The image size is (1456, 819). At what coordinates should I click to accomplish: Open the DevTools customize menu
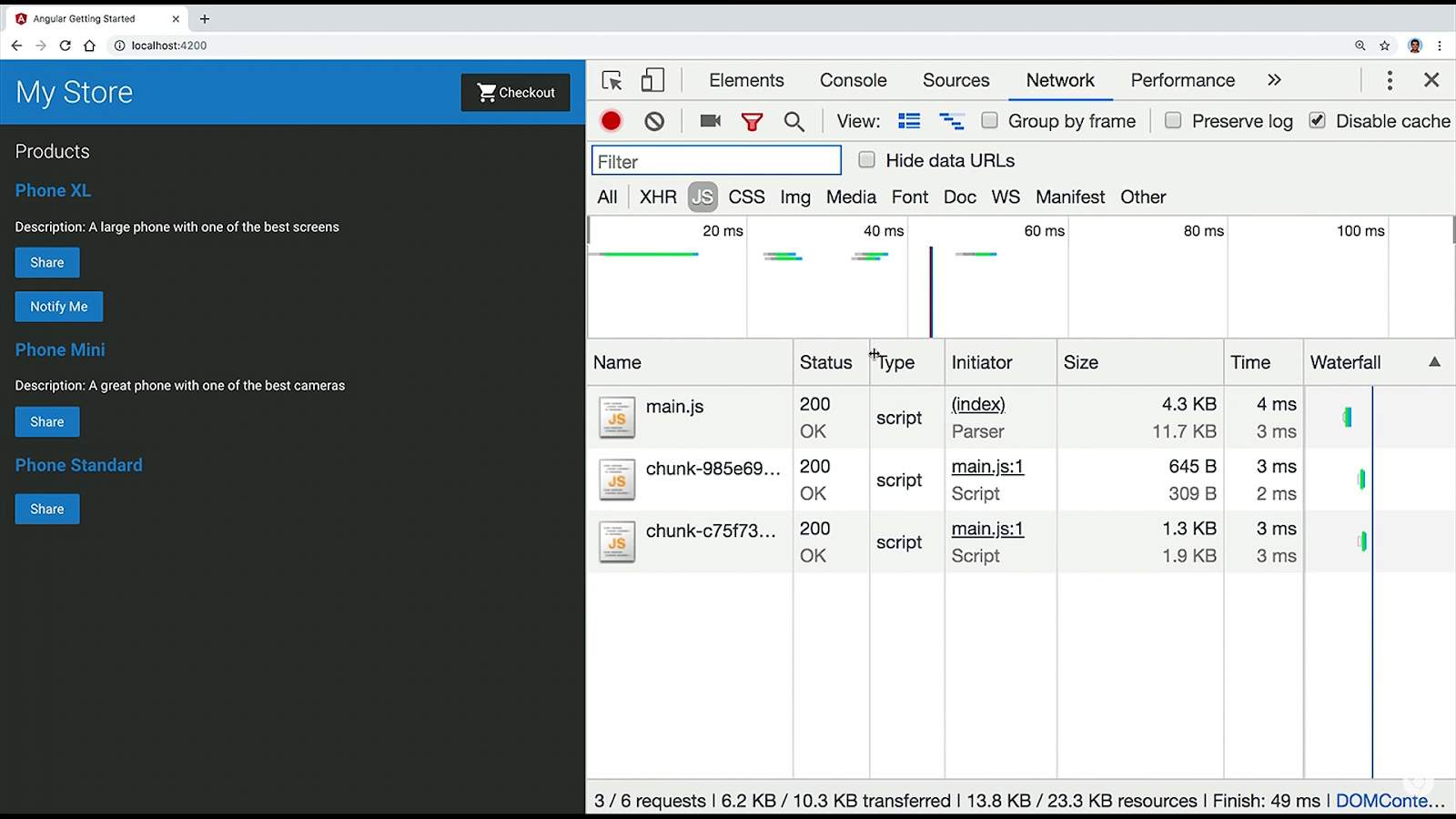[1390, 80]
